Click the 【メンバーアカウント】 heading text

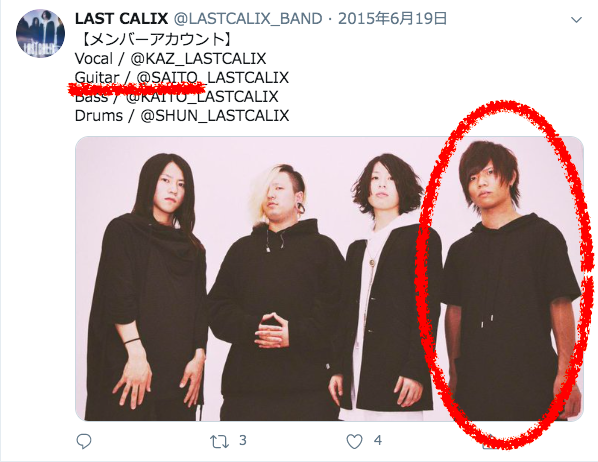(154, 39)
